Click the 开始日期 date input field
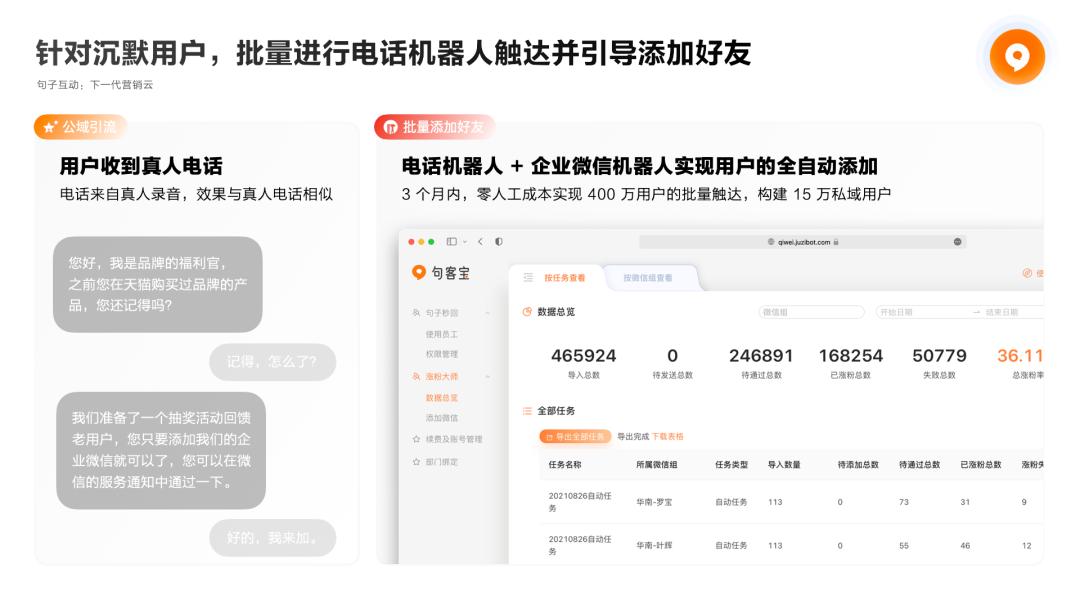The image size is (1080, 608). [x=895, y=312]
